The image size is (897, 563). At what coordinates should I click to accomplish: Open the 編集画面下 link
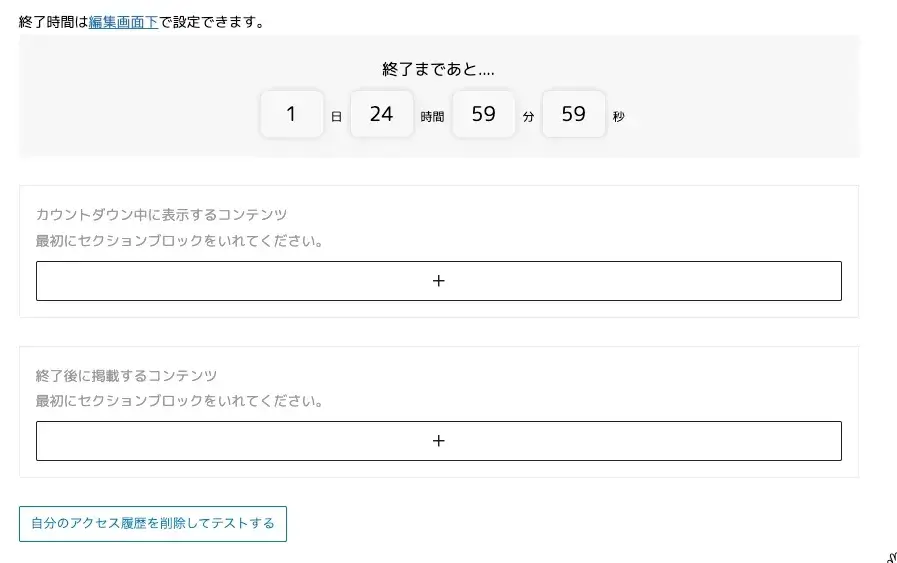123,22
